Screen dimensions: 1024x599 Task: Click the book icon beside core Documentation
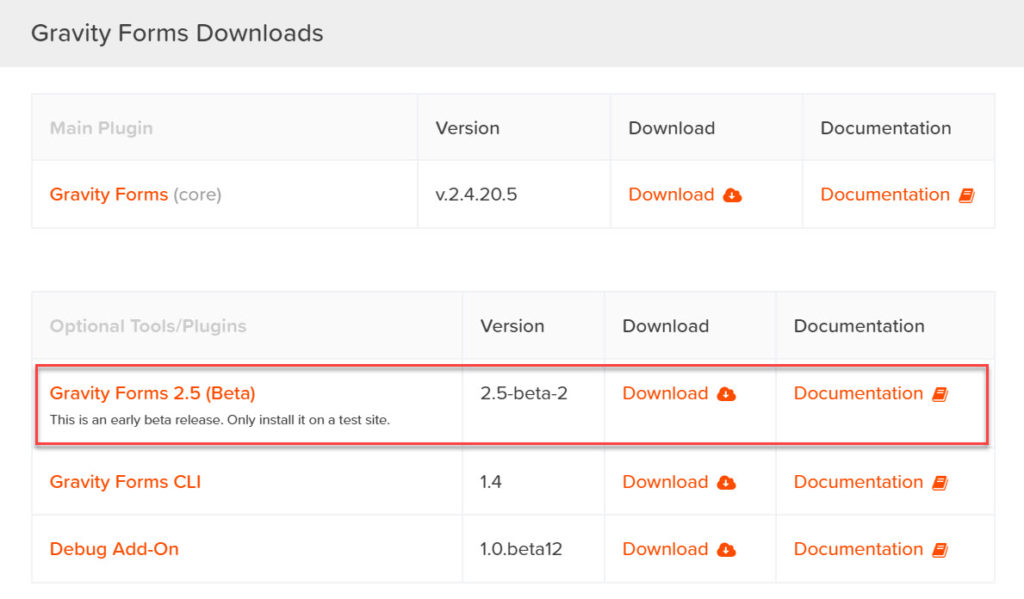pos(965,195)
